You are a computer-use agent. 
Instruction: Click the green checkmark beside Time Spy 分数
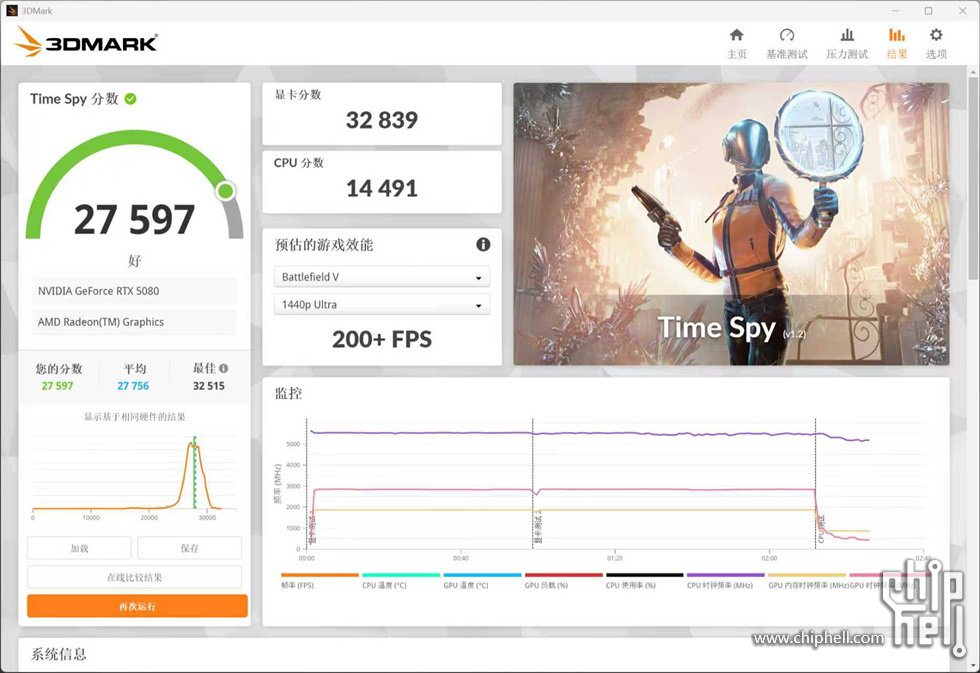point(131,99)
